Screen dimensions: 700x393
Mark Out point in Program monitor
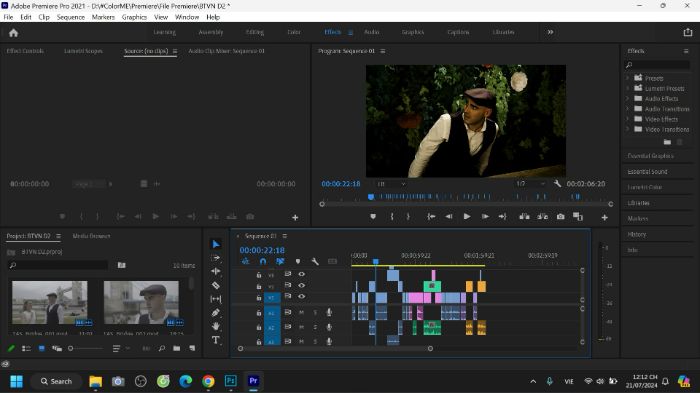click(408, 217)
